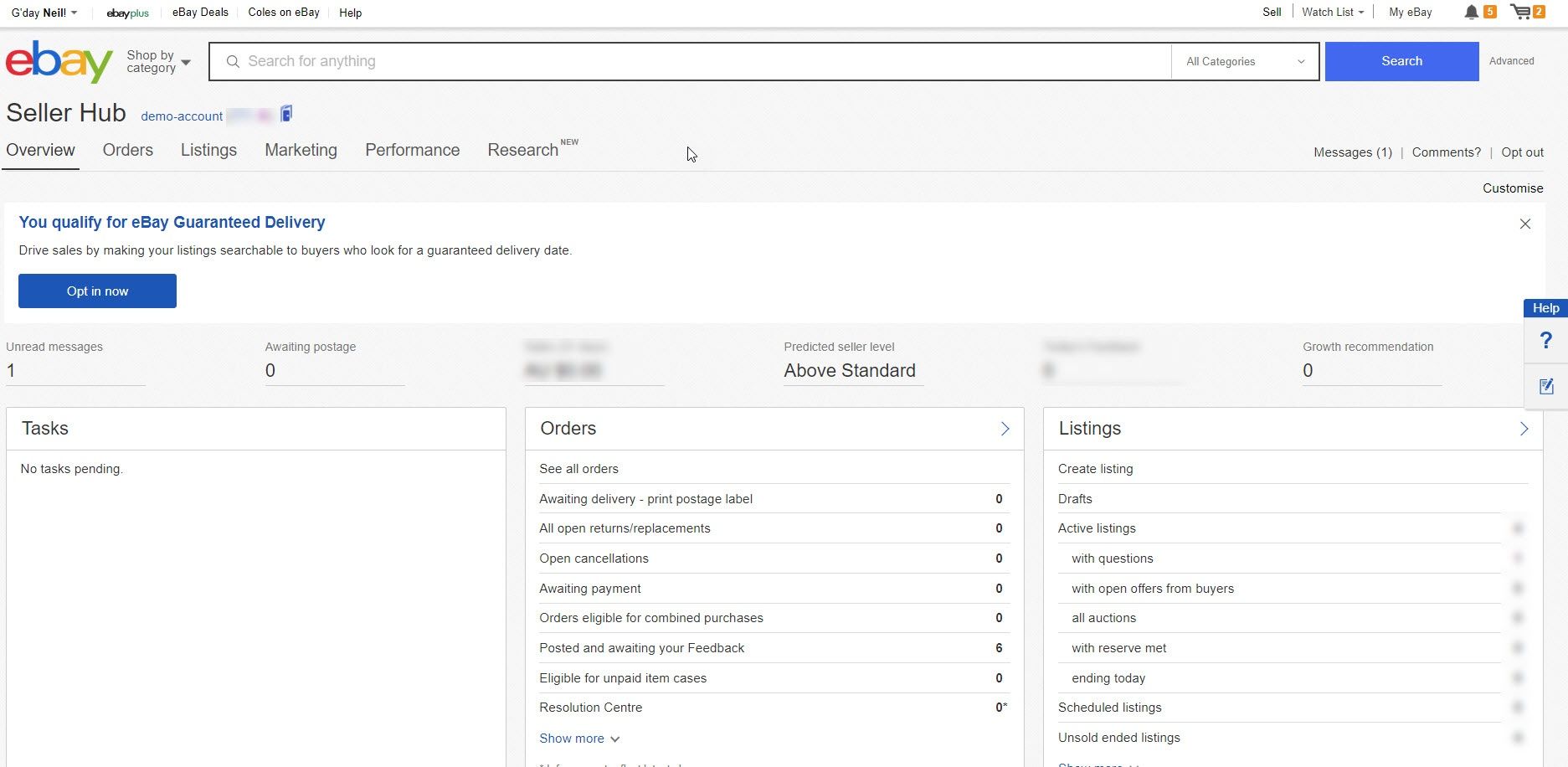Expand the Watch List dropdown
The width and height of the screenshot is (1568, 767).
(1333, 12)
